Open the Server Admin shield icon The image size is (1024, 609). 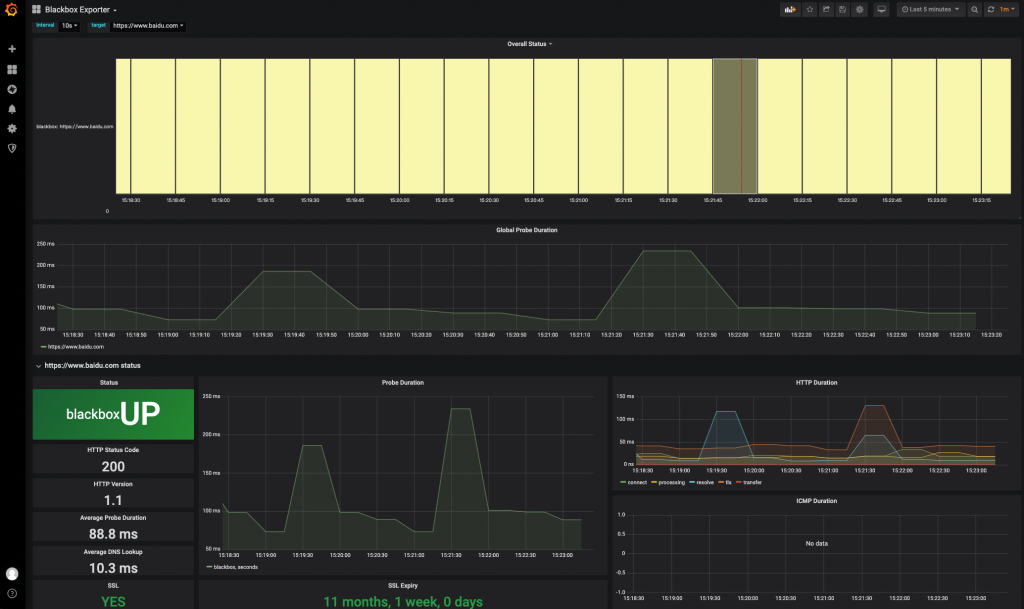tap(12, 148)
